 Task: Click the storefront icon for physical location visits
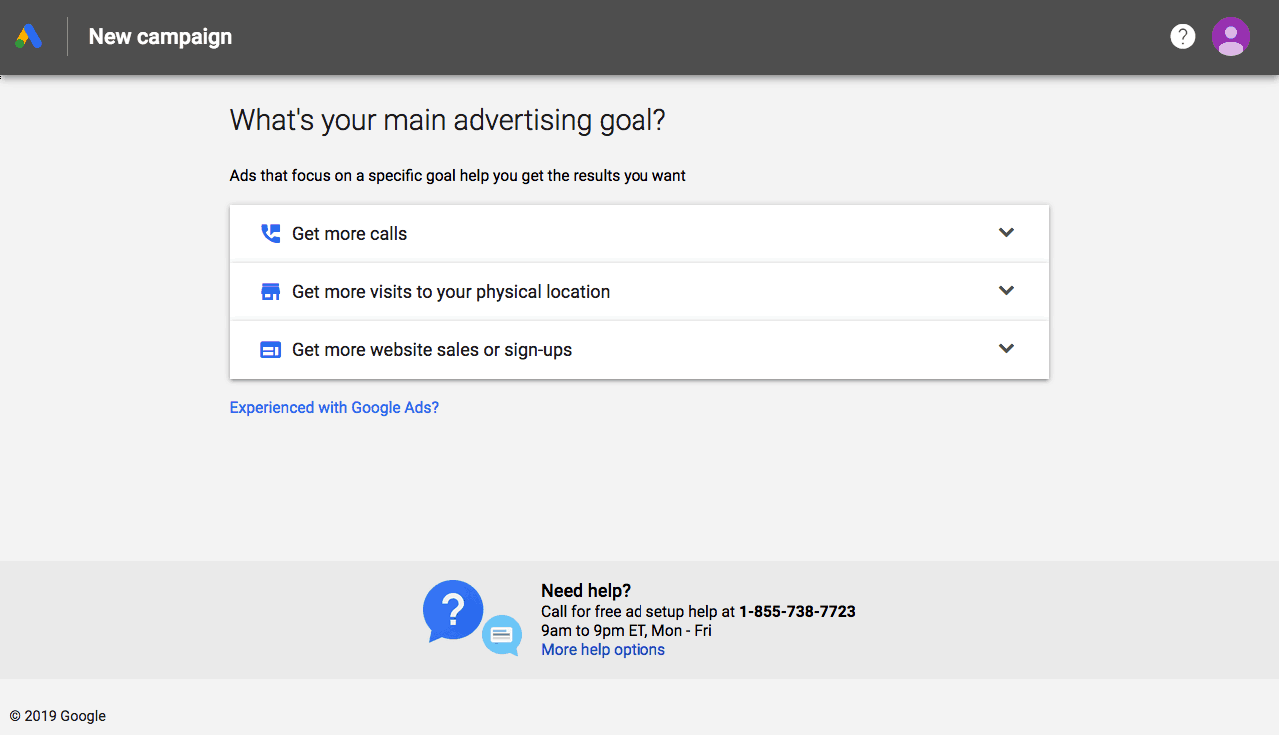[x=270, y=292]
